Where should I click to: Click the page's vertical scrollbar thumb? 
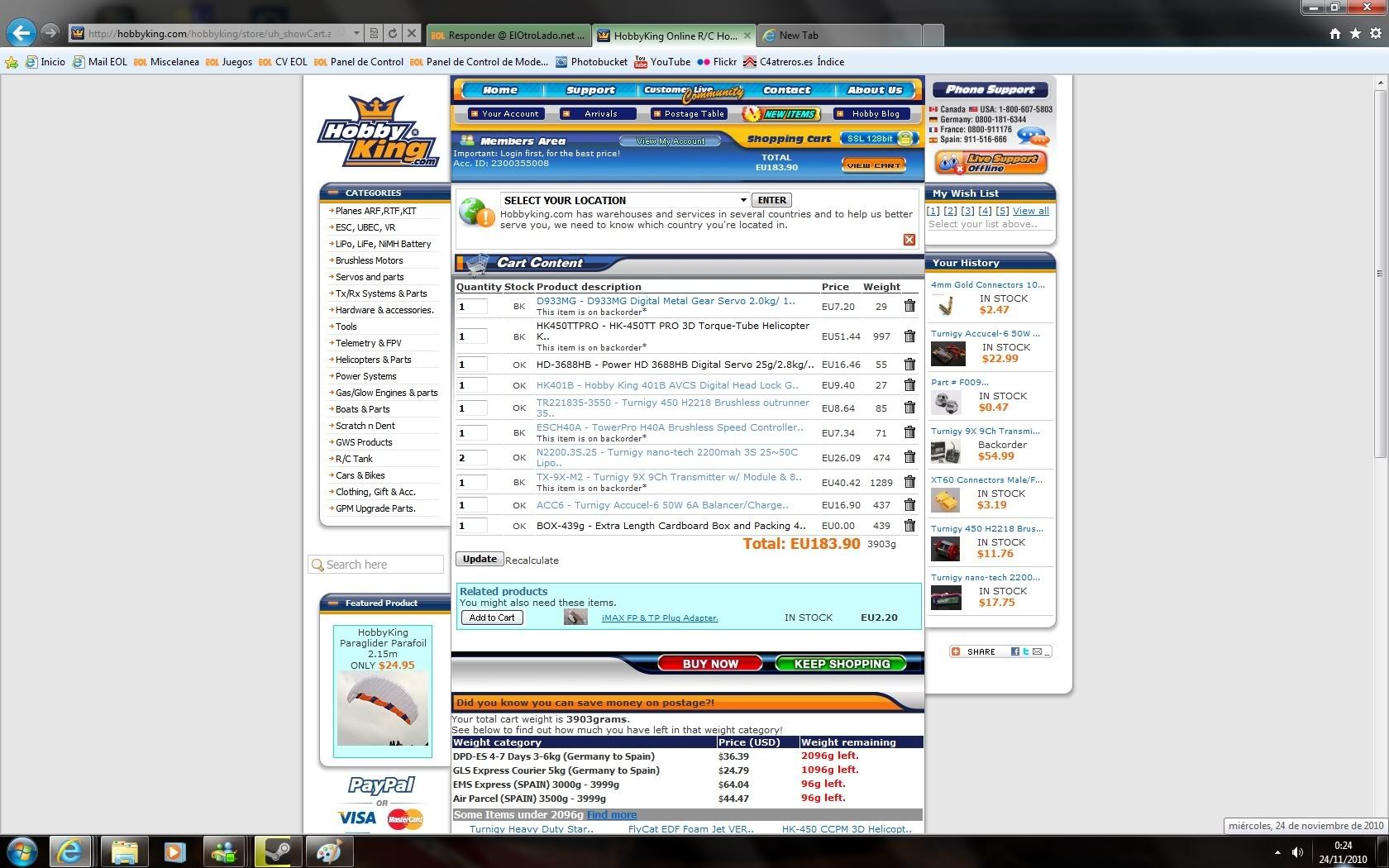[x=1380, y=273]
